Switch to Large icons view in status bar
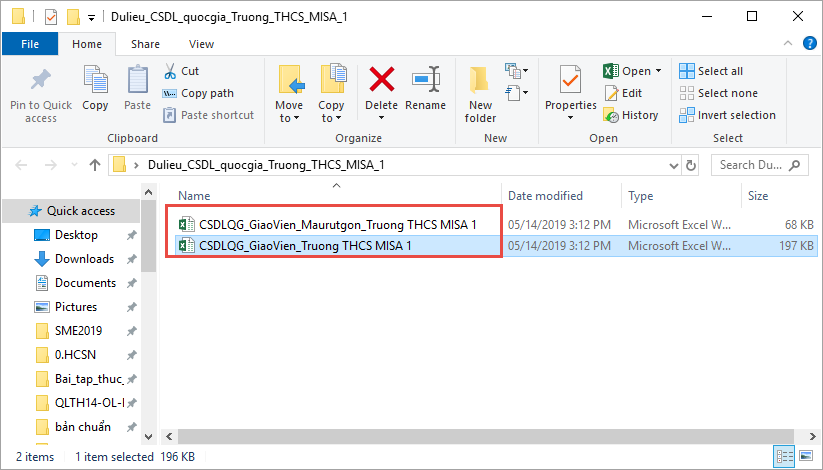The image size is (823, 470). pyautogui.click(x=806, y=456)
